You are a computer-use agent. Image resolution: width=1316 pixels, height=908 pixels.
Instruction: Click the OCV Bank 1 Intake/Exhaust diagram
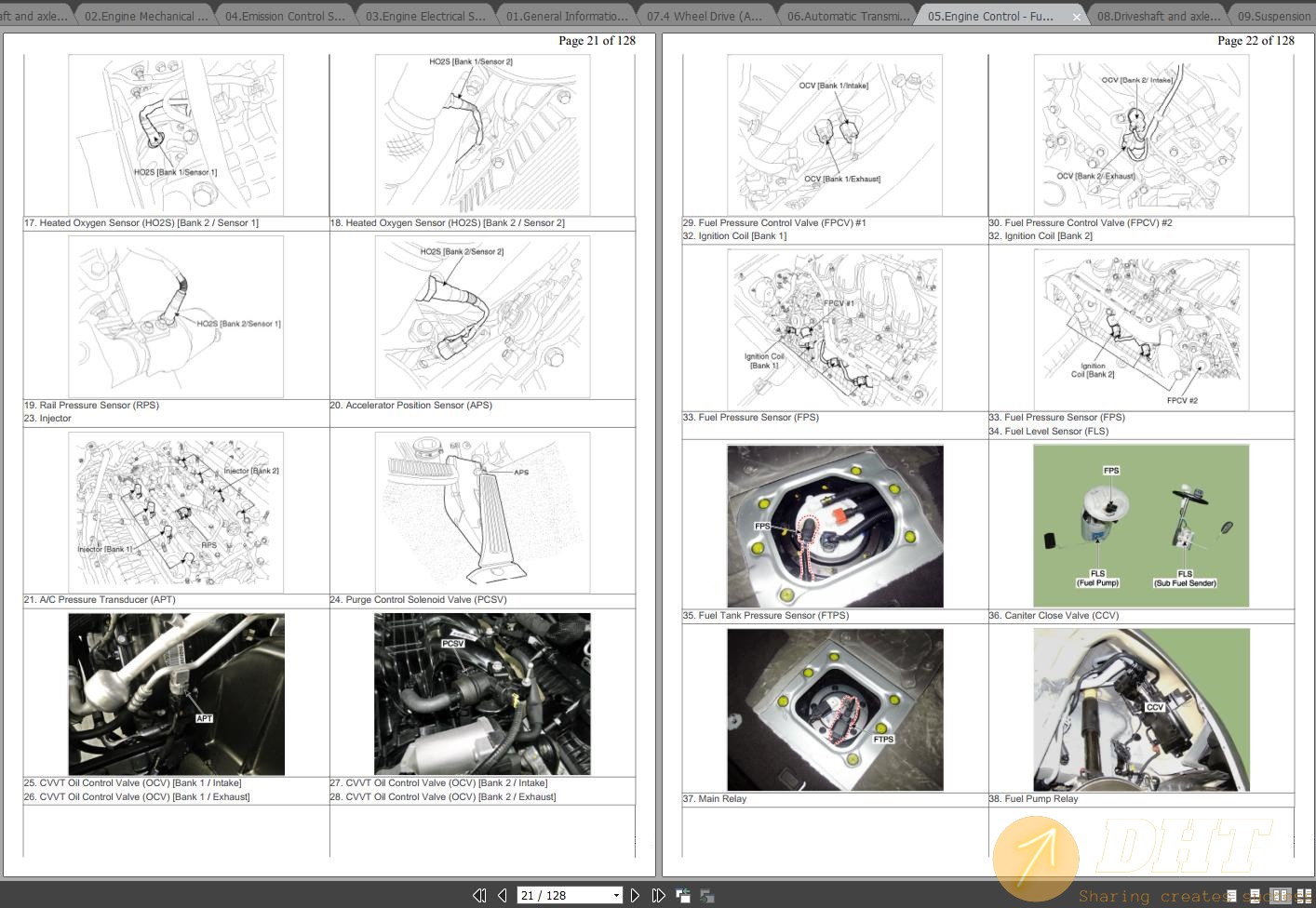[835, 135]
